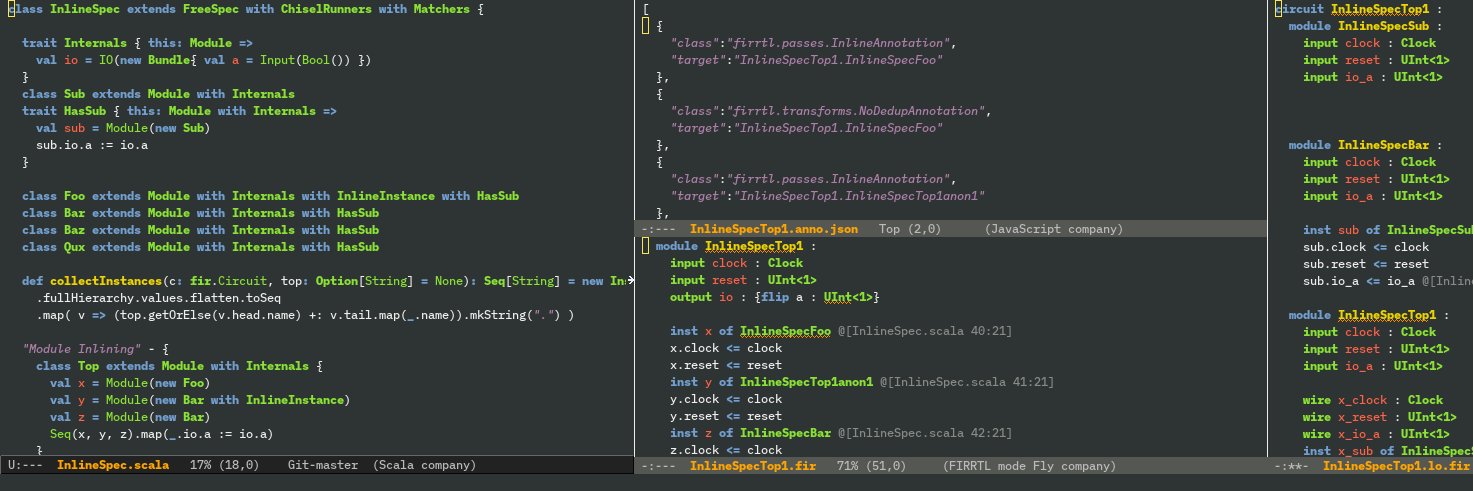Click the 'x.clock <= clock' line

[726, 348]
